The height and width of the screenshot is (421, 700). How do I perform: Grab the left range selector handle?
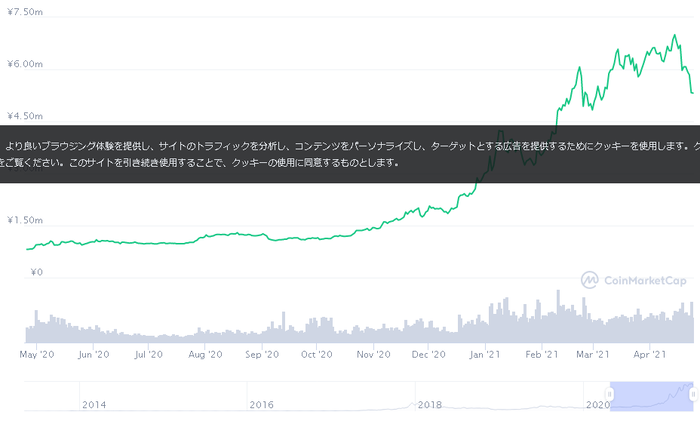(x=609, y=394)
